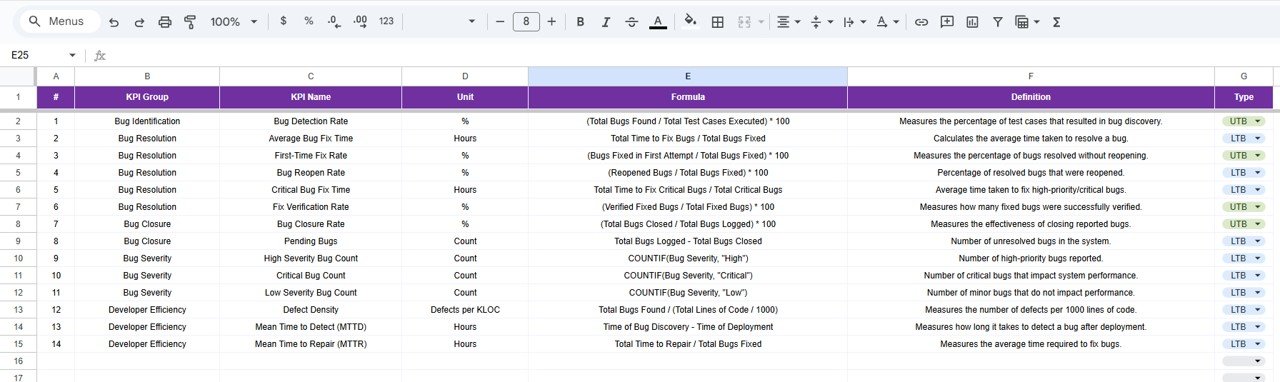Open the text wrapping dropdown
This screenshot has height=382, width=1280.
(x=854, y=21)
